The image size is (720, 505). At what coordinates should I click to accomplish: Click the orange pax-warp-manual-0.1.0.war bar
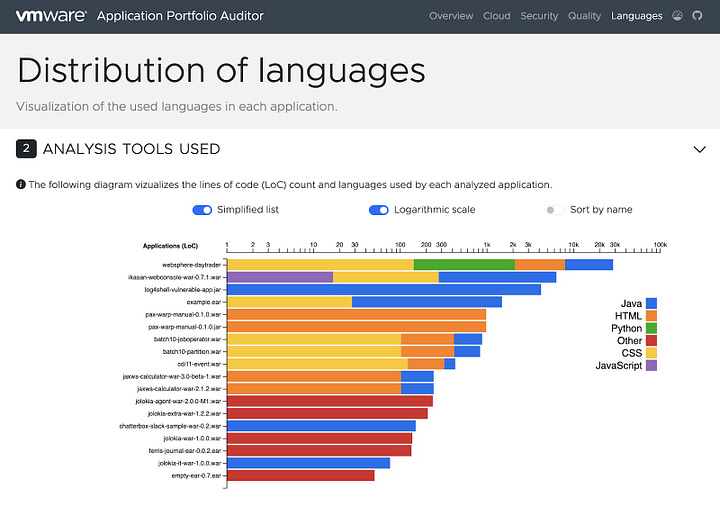(x=357, y=314)
